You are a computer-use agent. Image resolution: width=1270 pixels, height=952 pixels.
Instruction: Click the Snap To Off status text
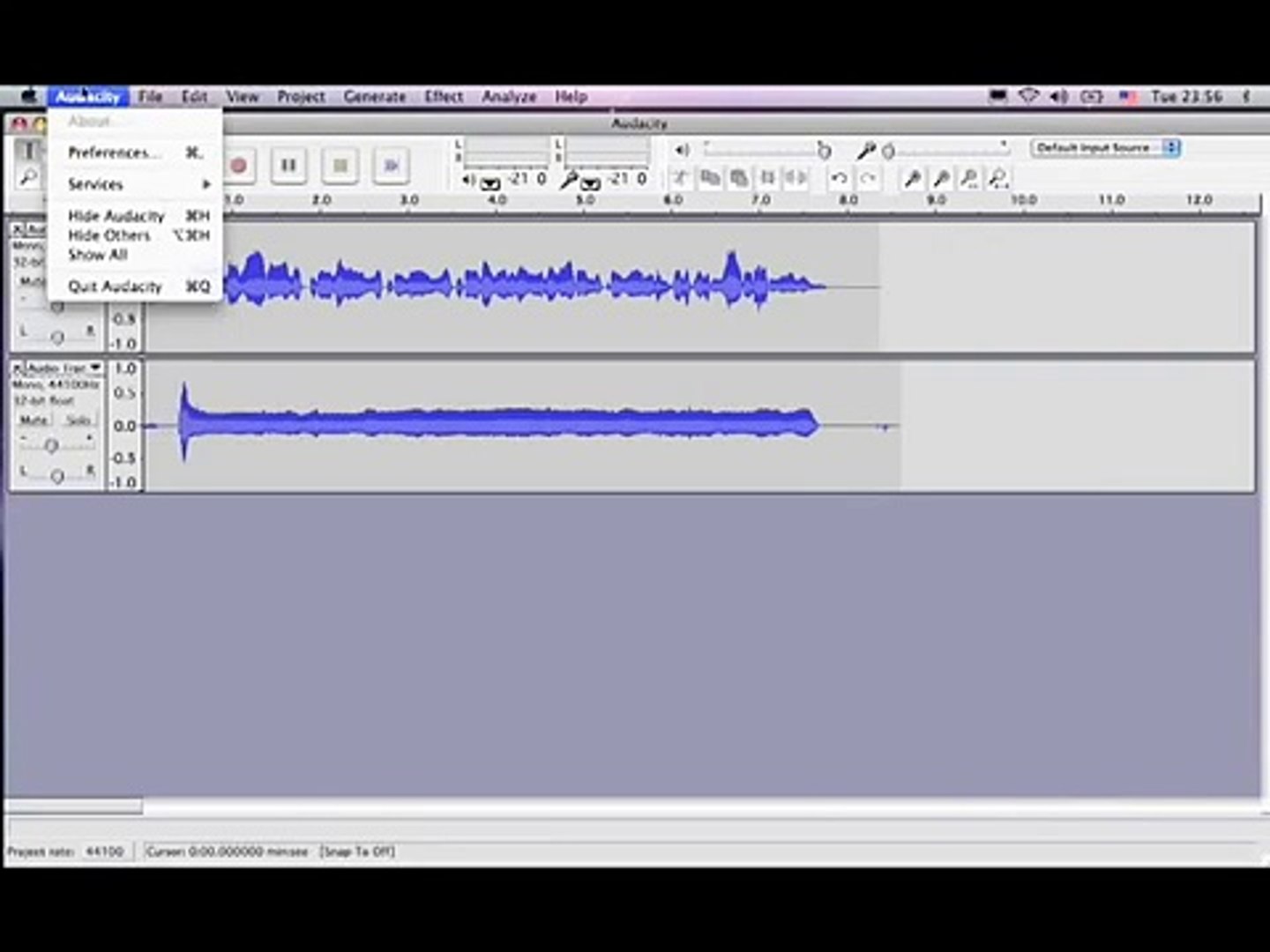[357, 852]
